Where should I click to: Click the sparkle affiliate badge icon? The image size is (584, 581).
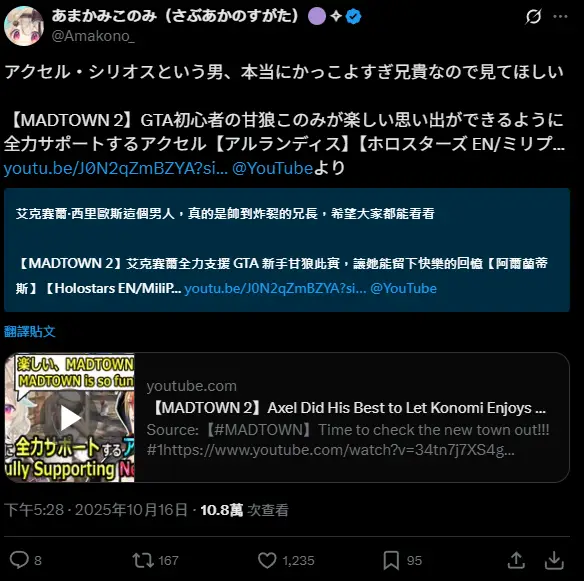tap(336, 17)
